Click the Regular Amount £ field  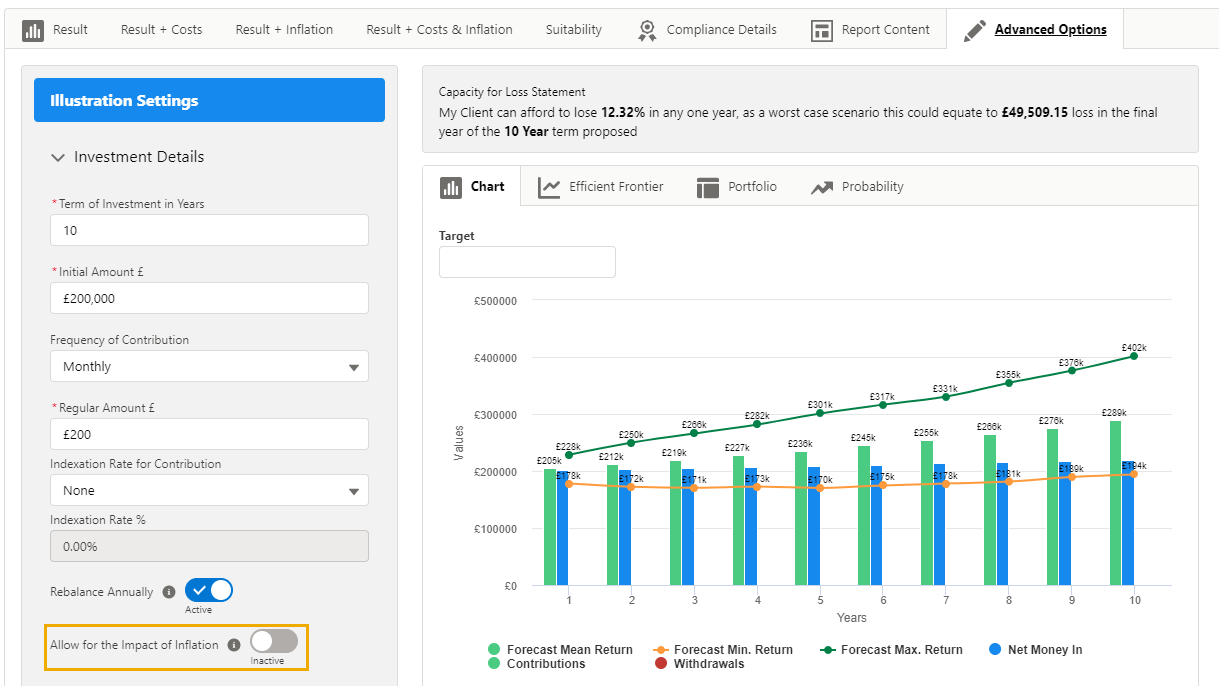pyautogui.click(x=209, y=434)
